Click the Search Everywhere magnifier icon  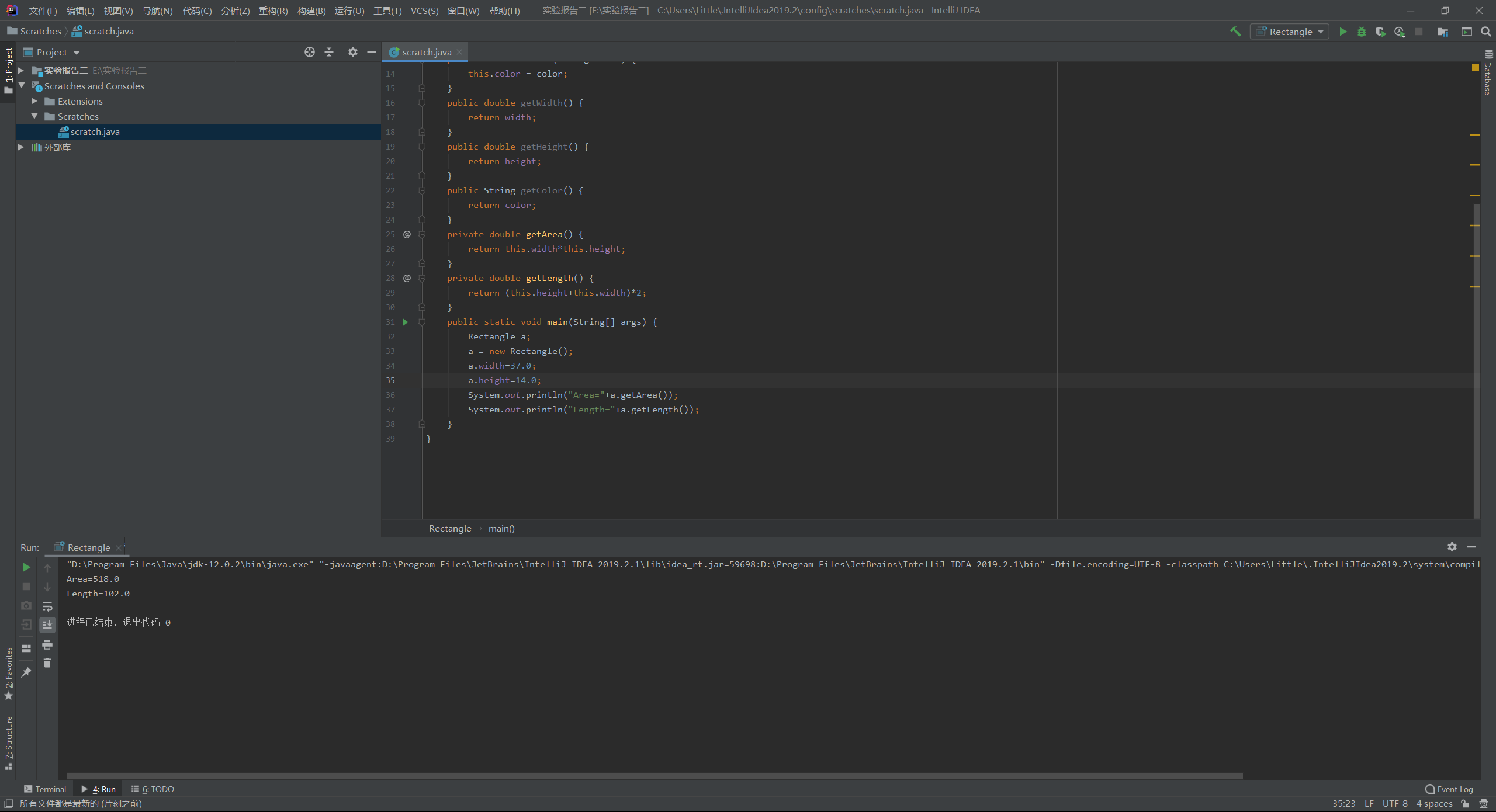pos(1486,32)
